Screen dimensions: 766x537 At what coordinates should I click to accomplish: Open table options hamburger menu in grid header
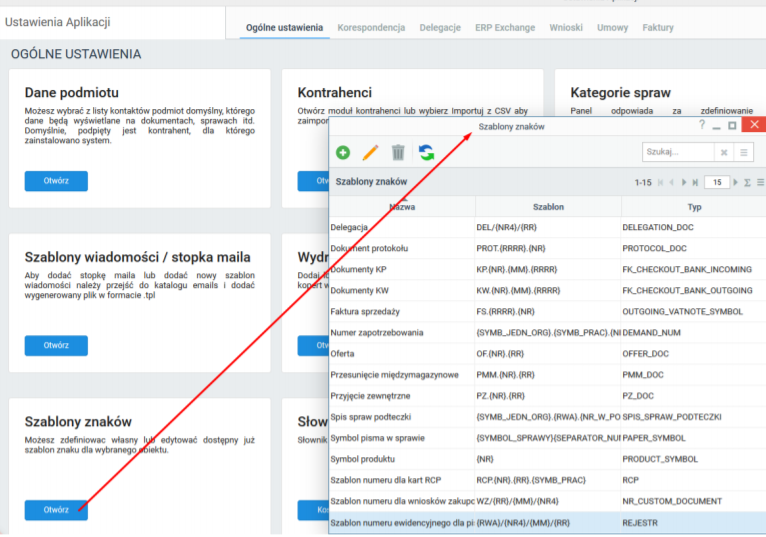coord(761,182)
